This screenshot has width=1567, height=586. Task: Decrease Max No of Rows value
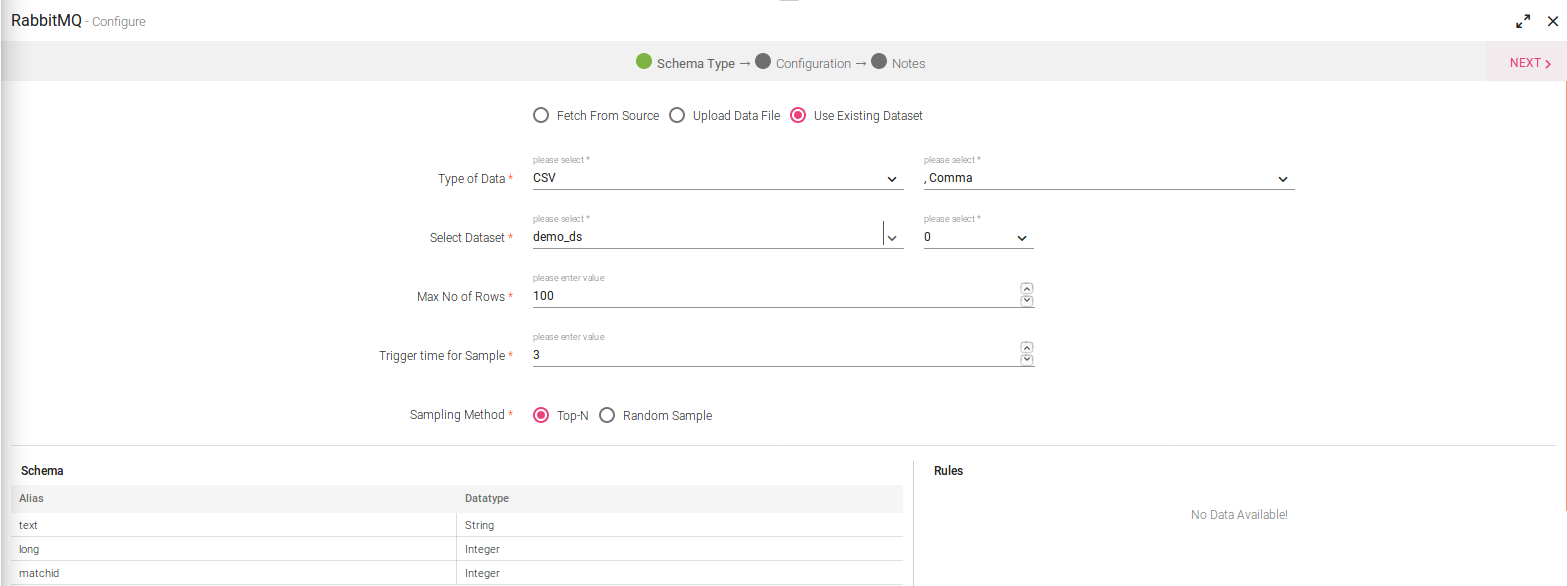[x=1026, y=301]
